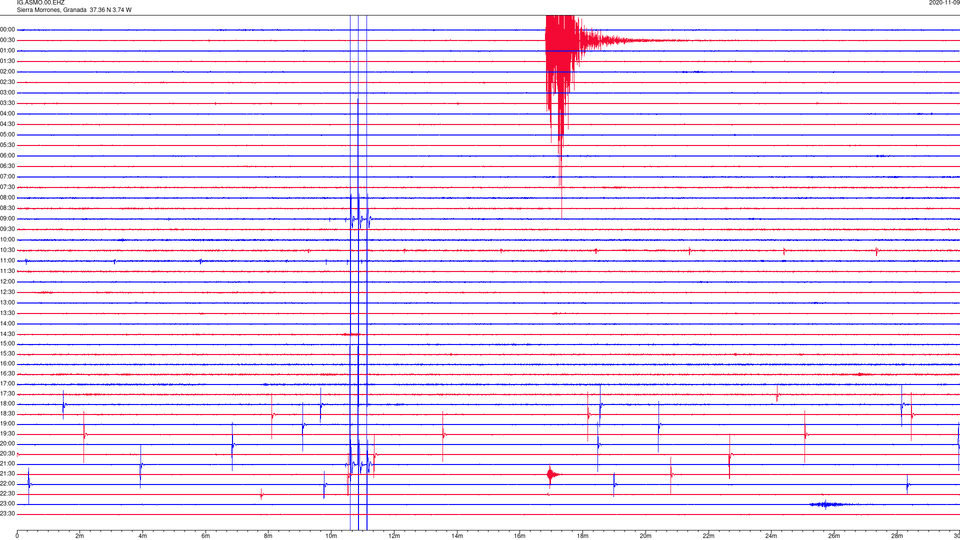Select the 06:30 time label
Image resolution: width=960 pixels, height=540 pixels.
coord(7,165)
